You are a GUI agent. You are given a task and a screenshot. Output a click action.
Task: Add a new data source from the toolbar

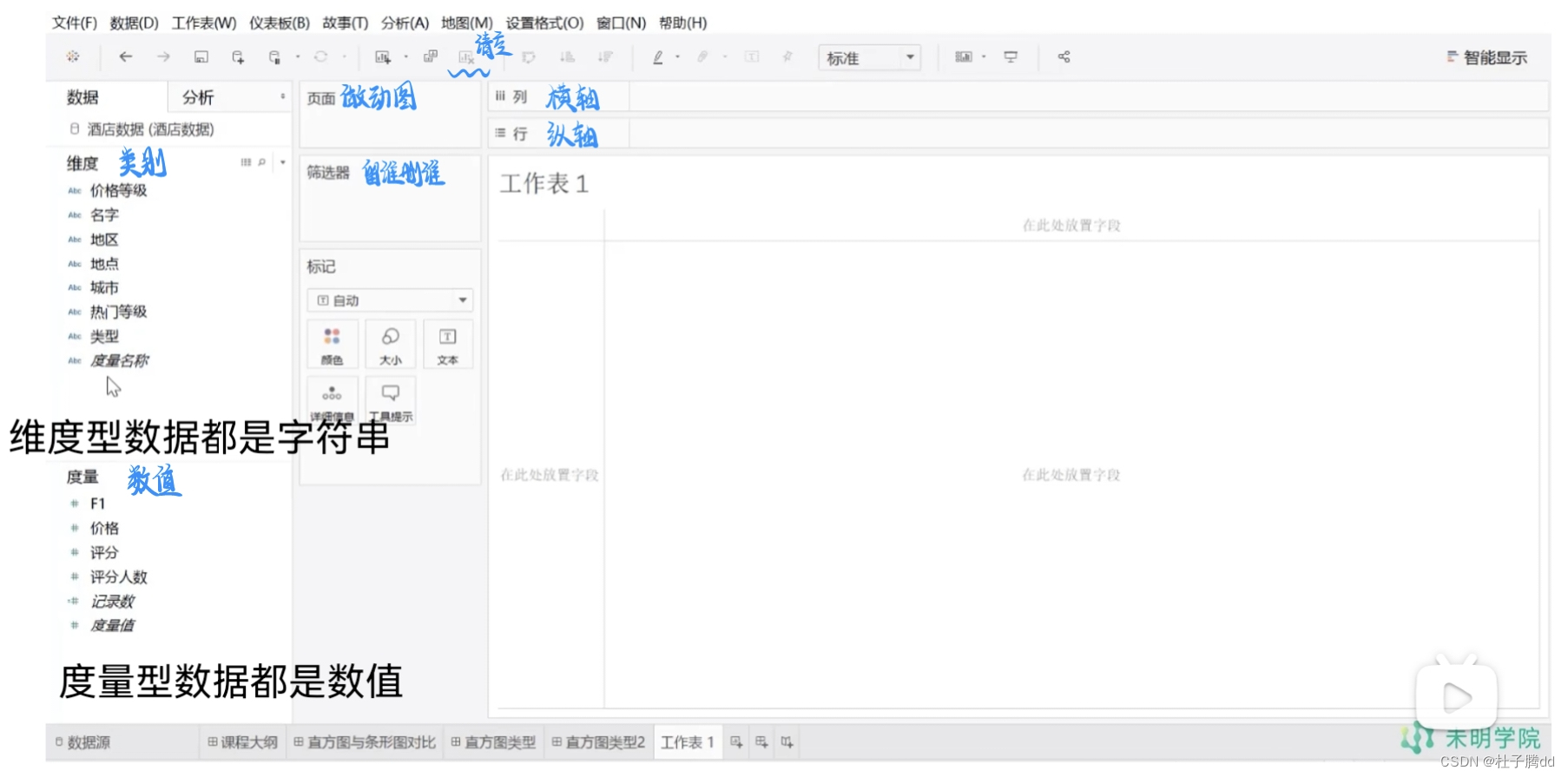pyautogui.click(x=238, y=56)
